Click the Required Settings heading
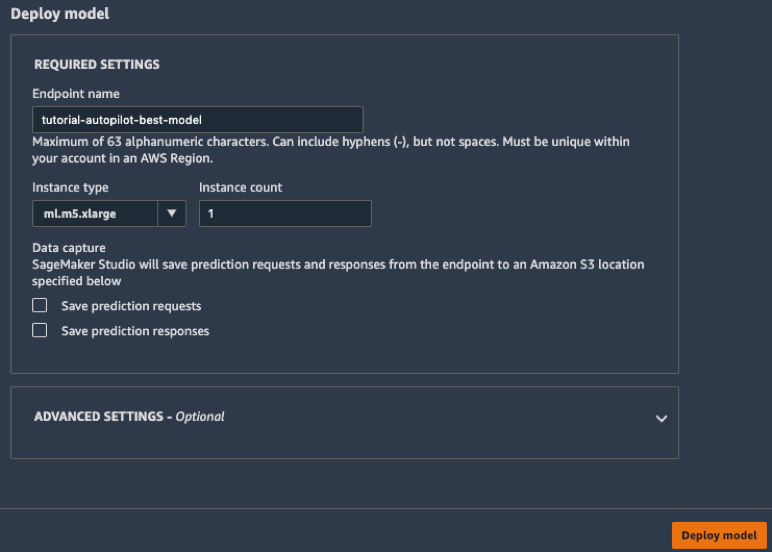772x552 pixels. click(96, 65)
